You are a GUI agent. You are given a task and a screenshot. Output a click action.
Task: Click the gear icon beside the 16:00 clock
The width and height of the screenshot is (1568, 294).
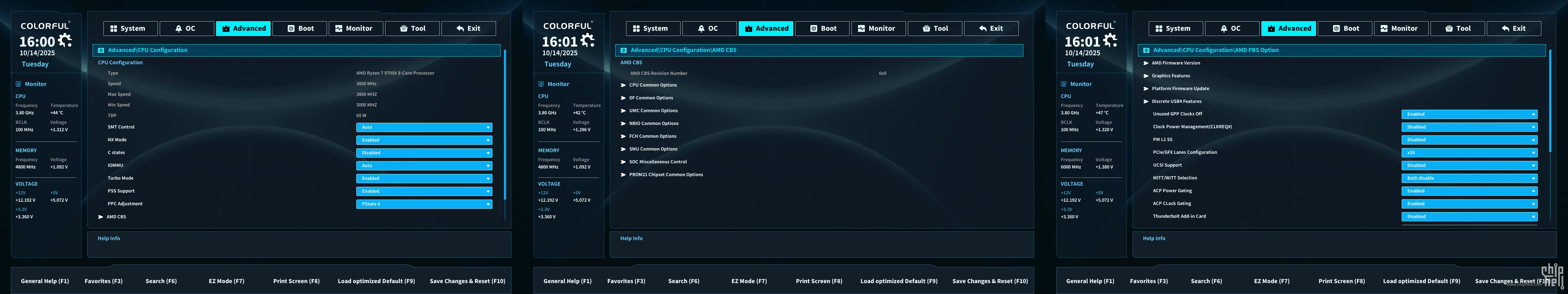point(65,40)
